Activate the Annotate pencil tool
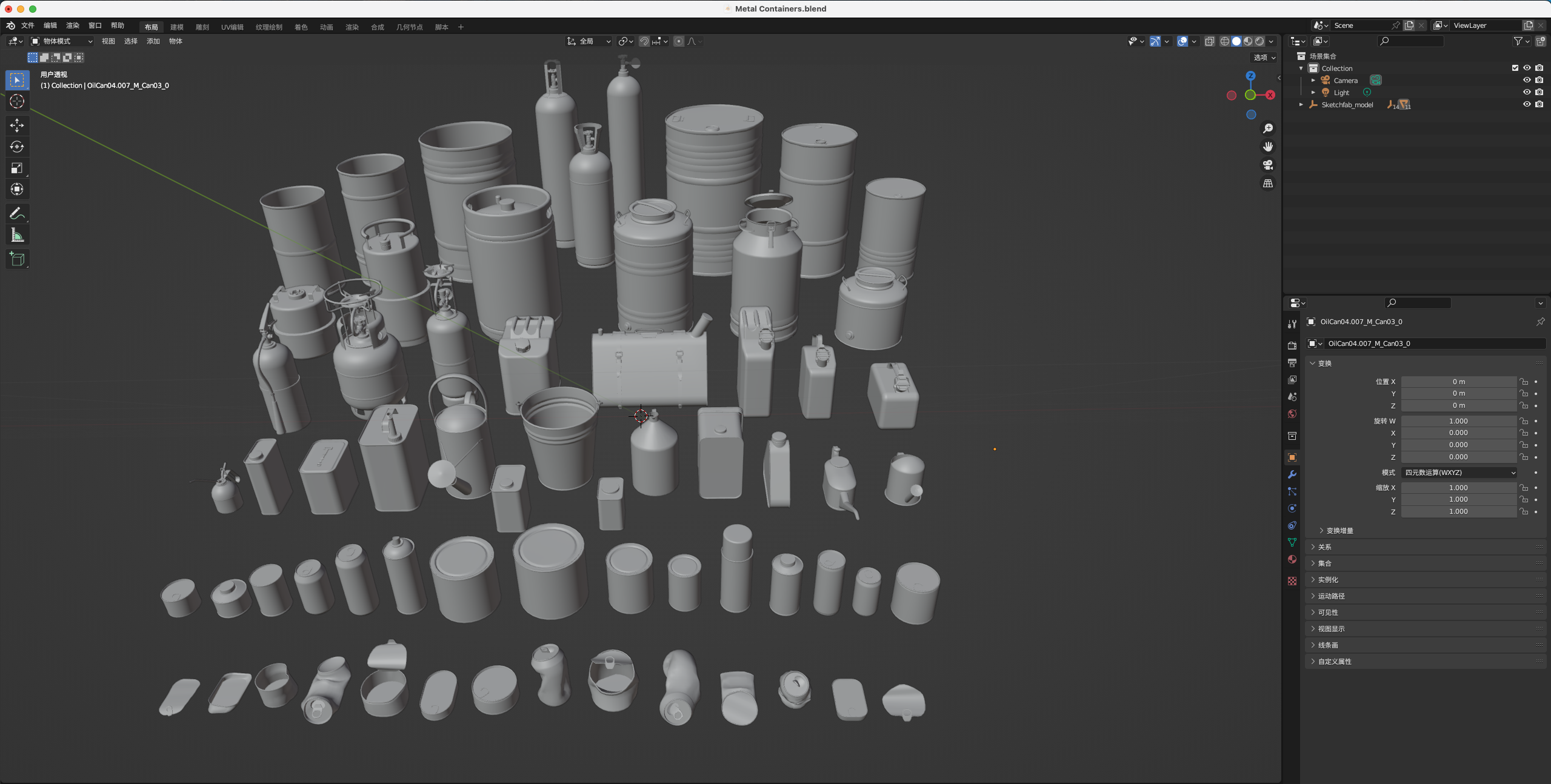This screenshot has height=784, width=1551. (x=17, y=213)
